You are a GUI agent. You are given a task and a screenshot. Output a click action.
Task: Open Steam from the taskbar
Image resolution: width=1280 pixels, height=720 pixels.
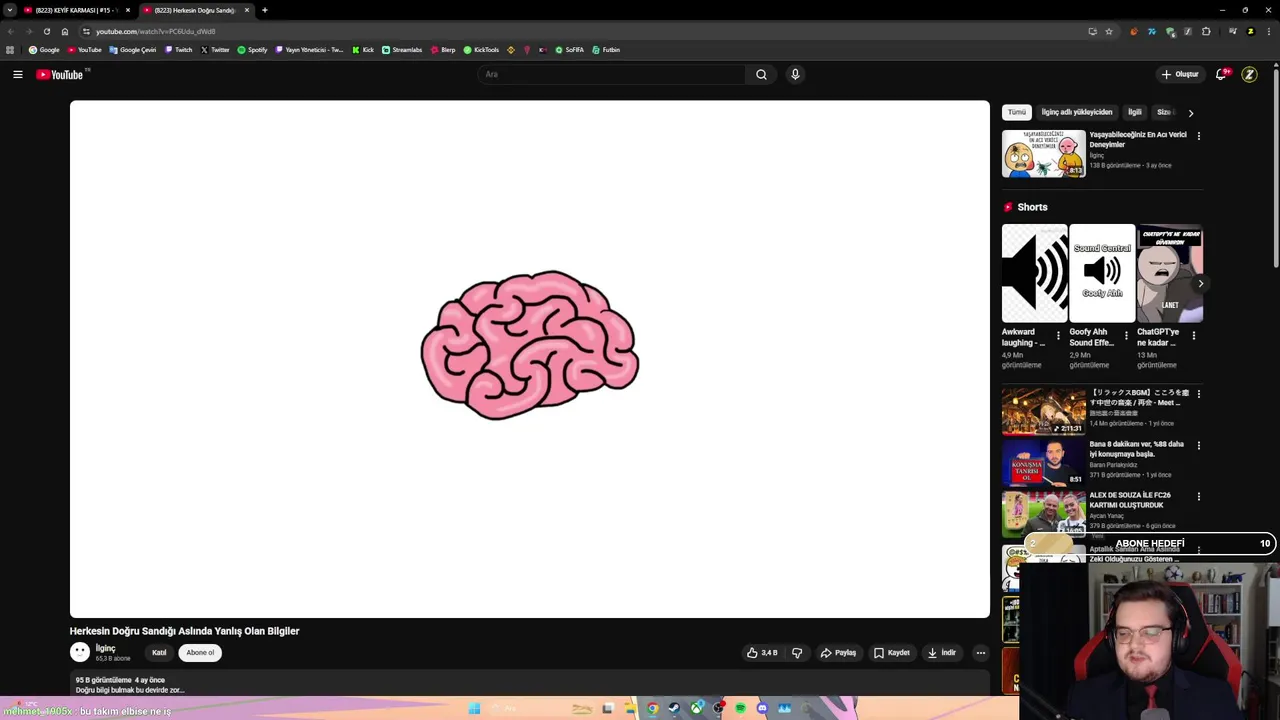673,708
